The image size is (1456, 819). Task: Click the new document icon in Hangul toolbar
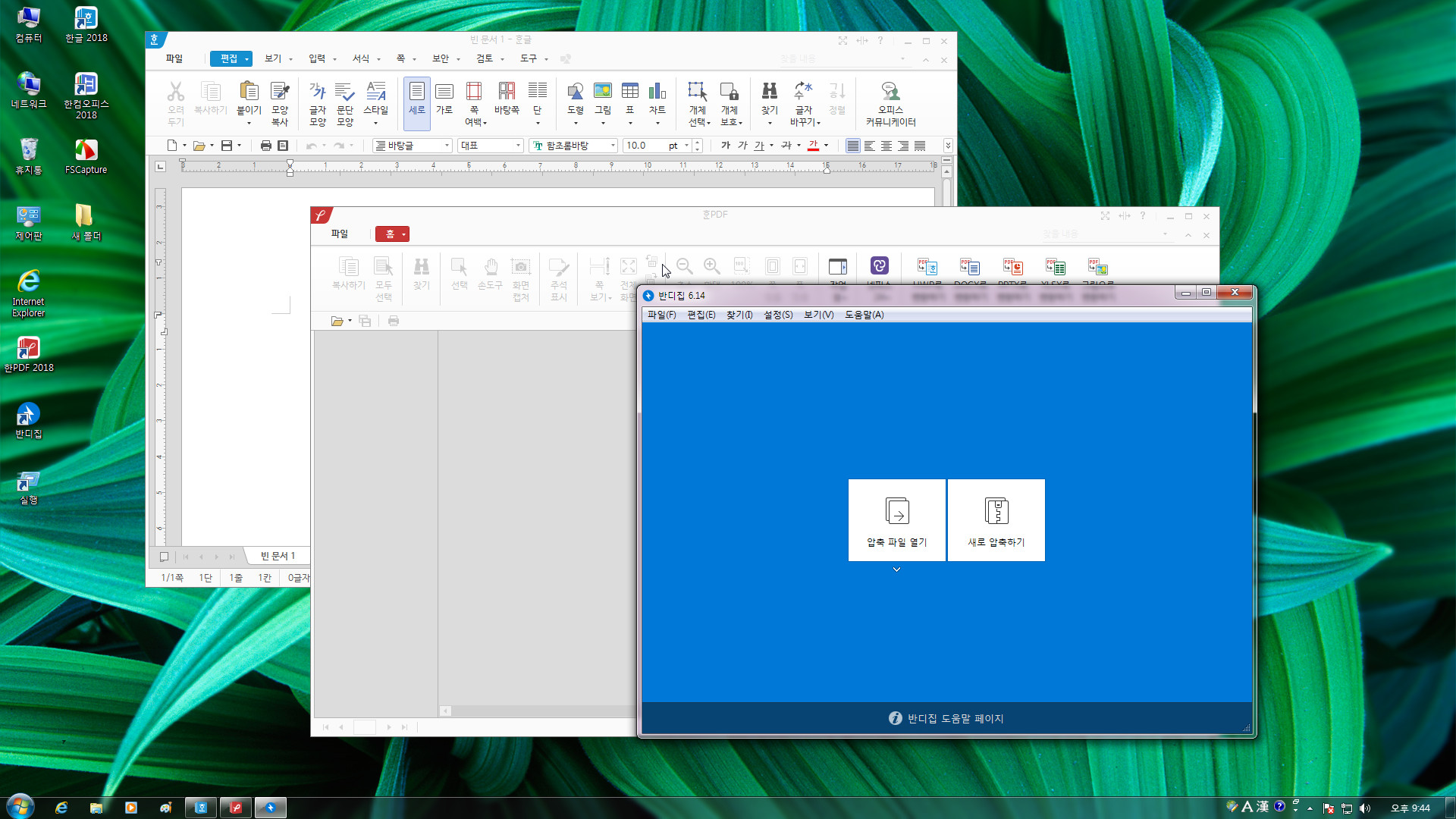tap(172, 146)
